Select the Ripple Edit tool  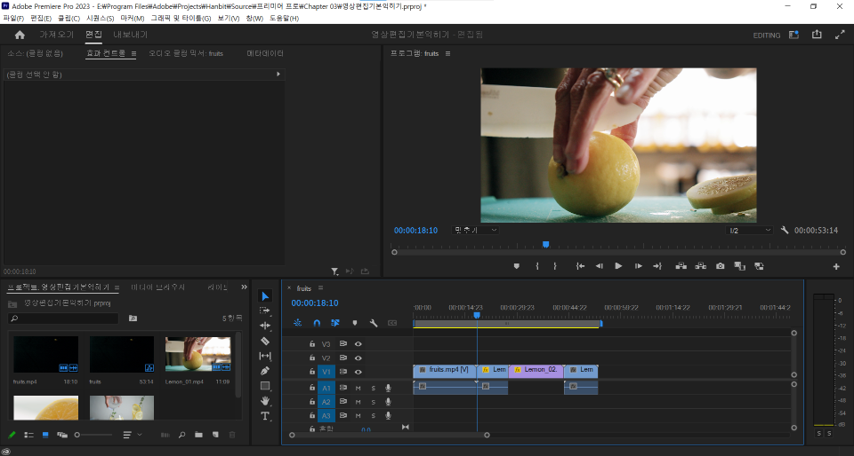265,326
